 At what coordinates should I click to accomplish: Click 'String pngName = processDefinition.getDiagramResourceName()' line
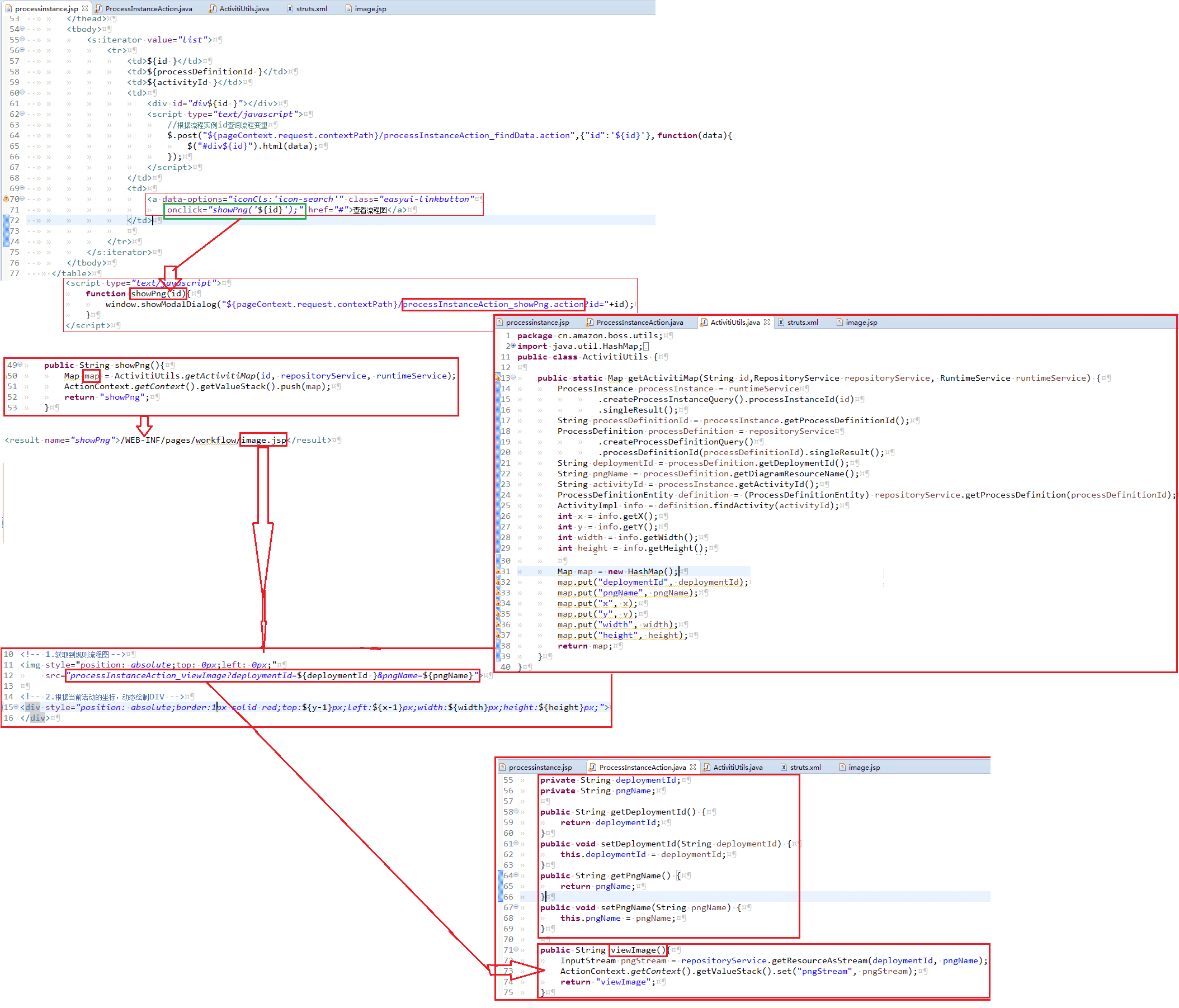709,474
